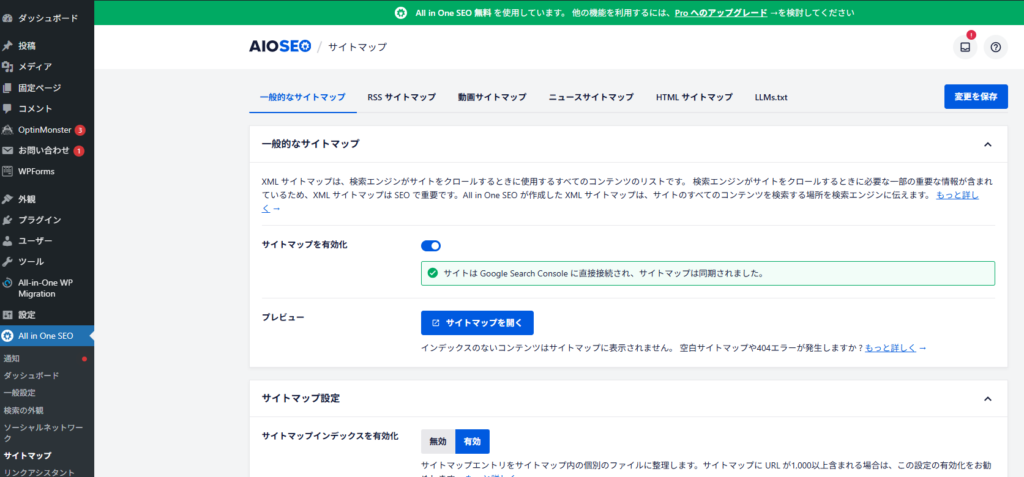Open the ユーザー person icon in sidebar
1024x477 pixels.
(8, 241)
